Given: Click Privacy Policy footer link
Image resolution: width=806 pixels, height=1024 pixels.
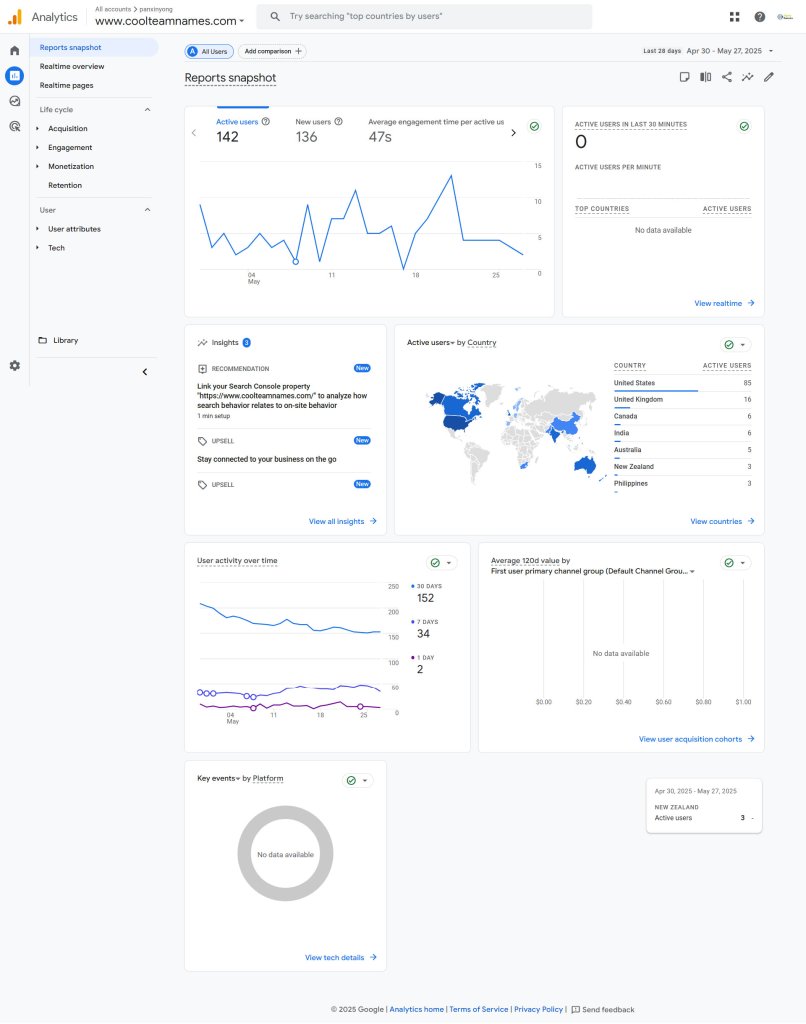Looking at the screenshot, I should (538, 1009).
